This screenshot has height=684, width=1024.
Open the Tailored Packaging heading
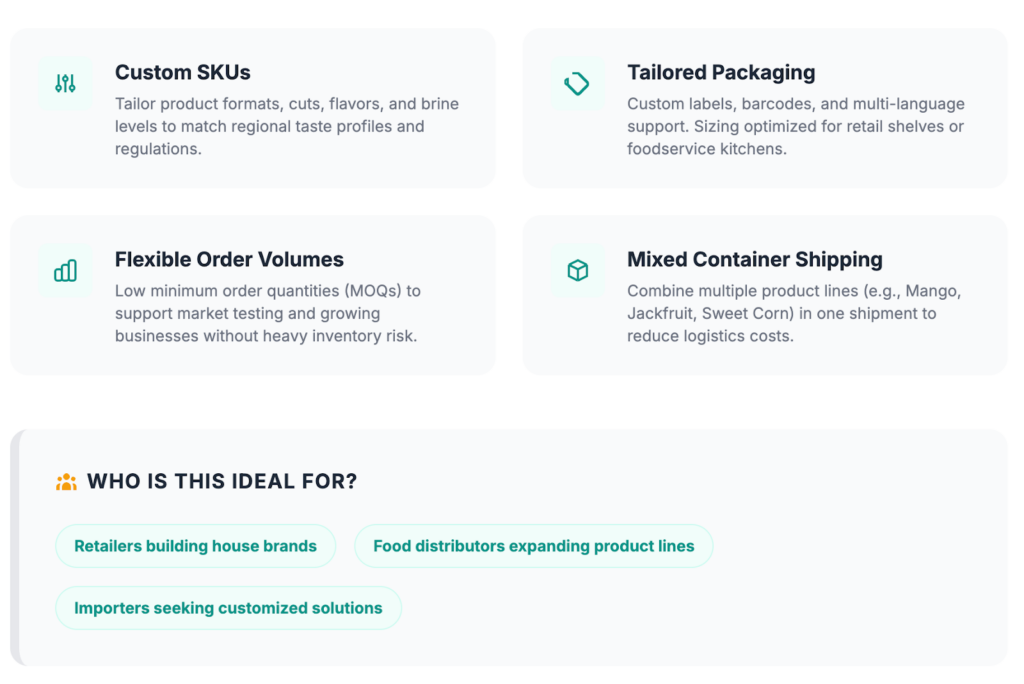pos(721,72)
